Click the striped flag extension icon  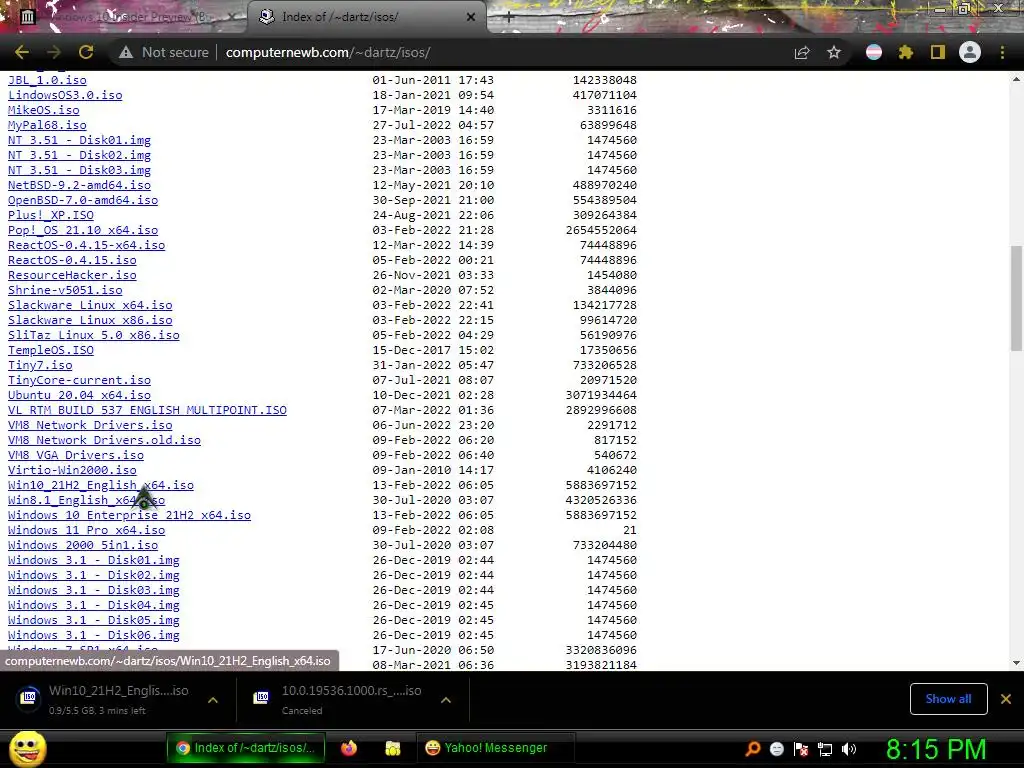pos(874,52)
